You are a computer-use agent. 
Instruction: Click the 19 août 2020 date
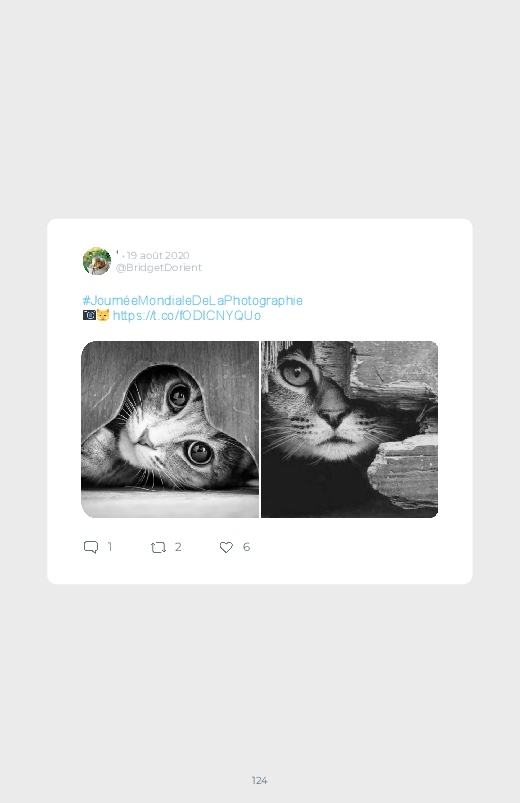[158, 255]
